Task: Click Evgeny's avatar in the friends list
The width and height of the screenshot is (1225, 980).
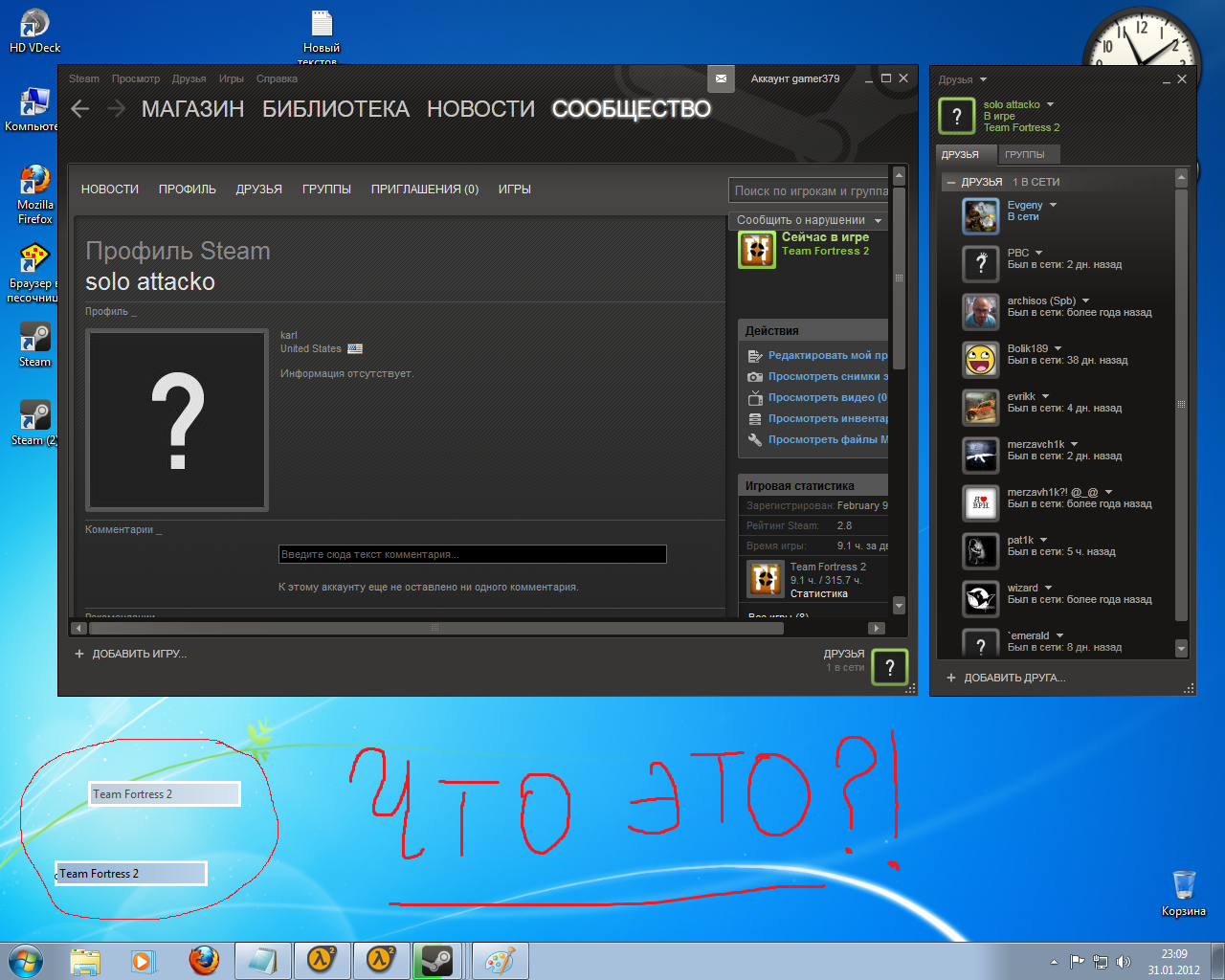Action: 981,216
